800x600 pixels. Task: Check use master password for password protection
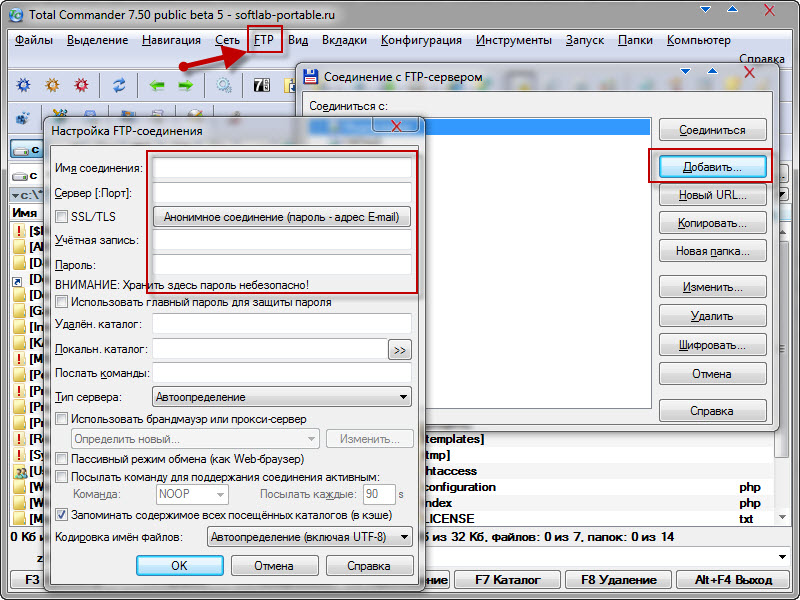click(62, 302)
